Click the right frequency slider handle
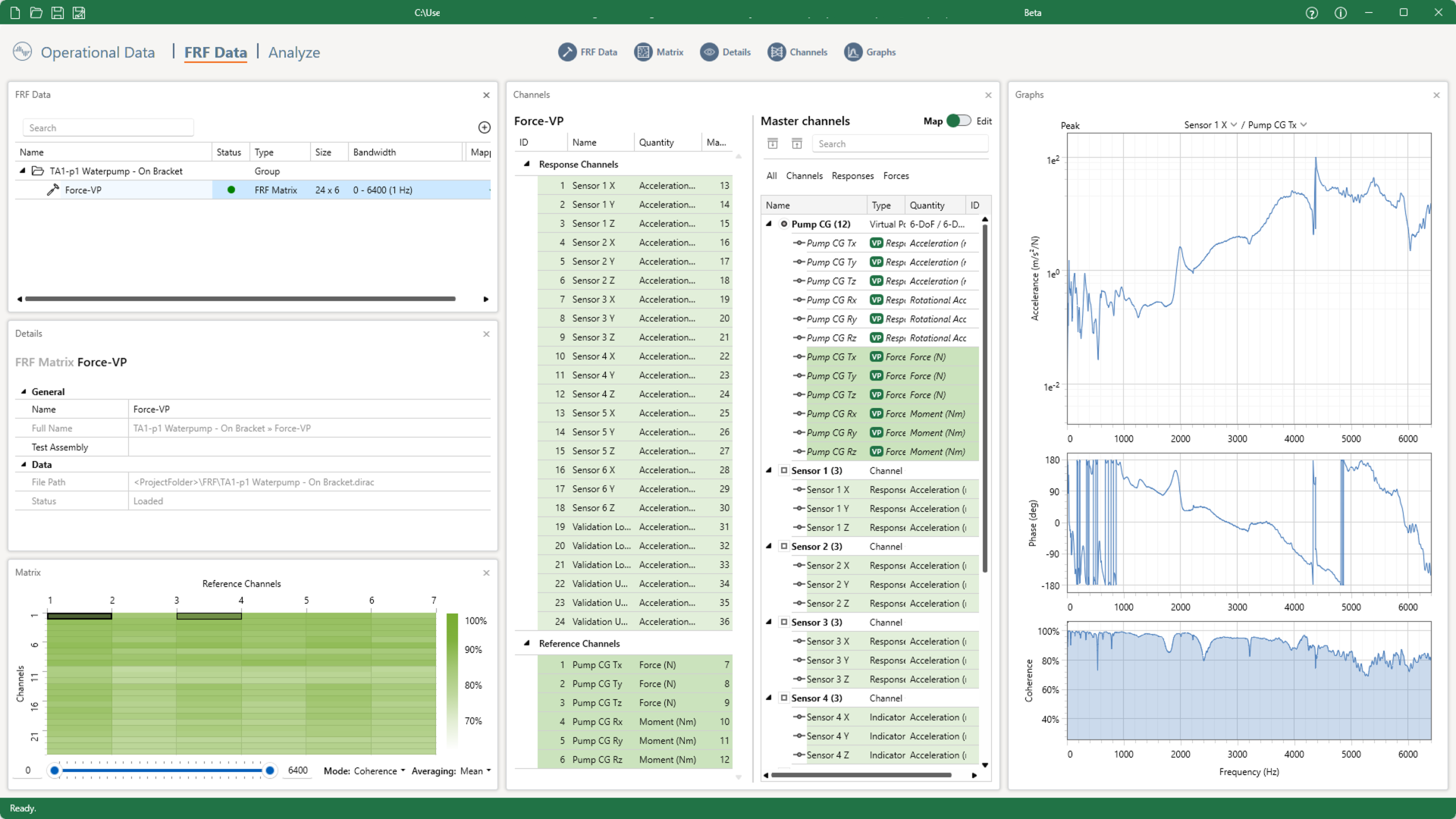The image size is (1456, 819). [x=270, y=771]
